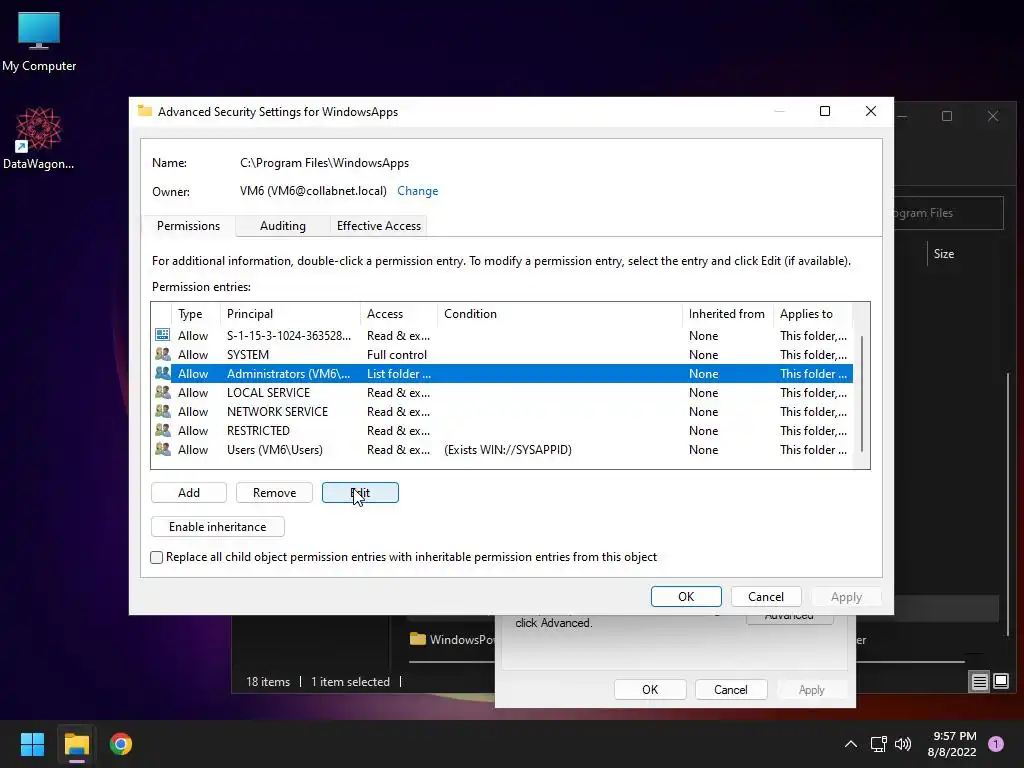Click user icon of NETWORK SERVICE entry
This screenshot has width=1024, height=768.
163,411
